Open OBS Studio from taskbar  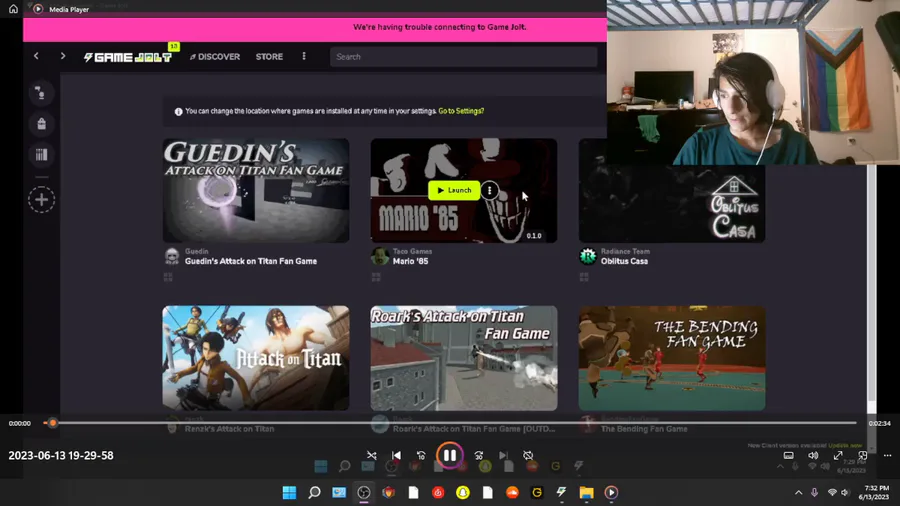click(364, 492)
